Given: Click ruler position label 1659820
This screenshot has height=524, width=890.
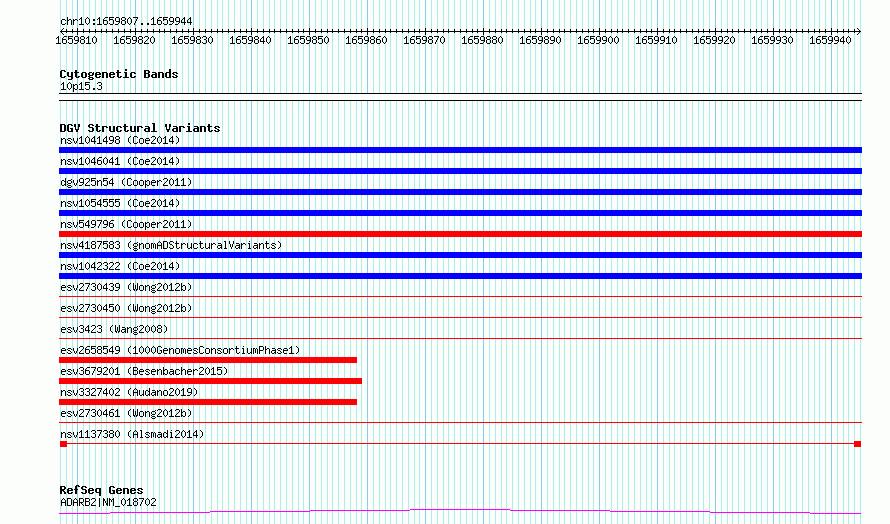Looking at the screenshot, I should coord(134,40).
